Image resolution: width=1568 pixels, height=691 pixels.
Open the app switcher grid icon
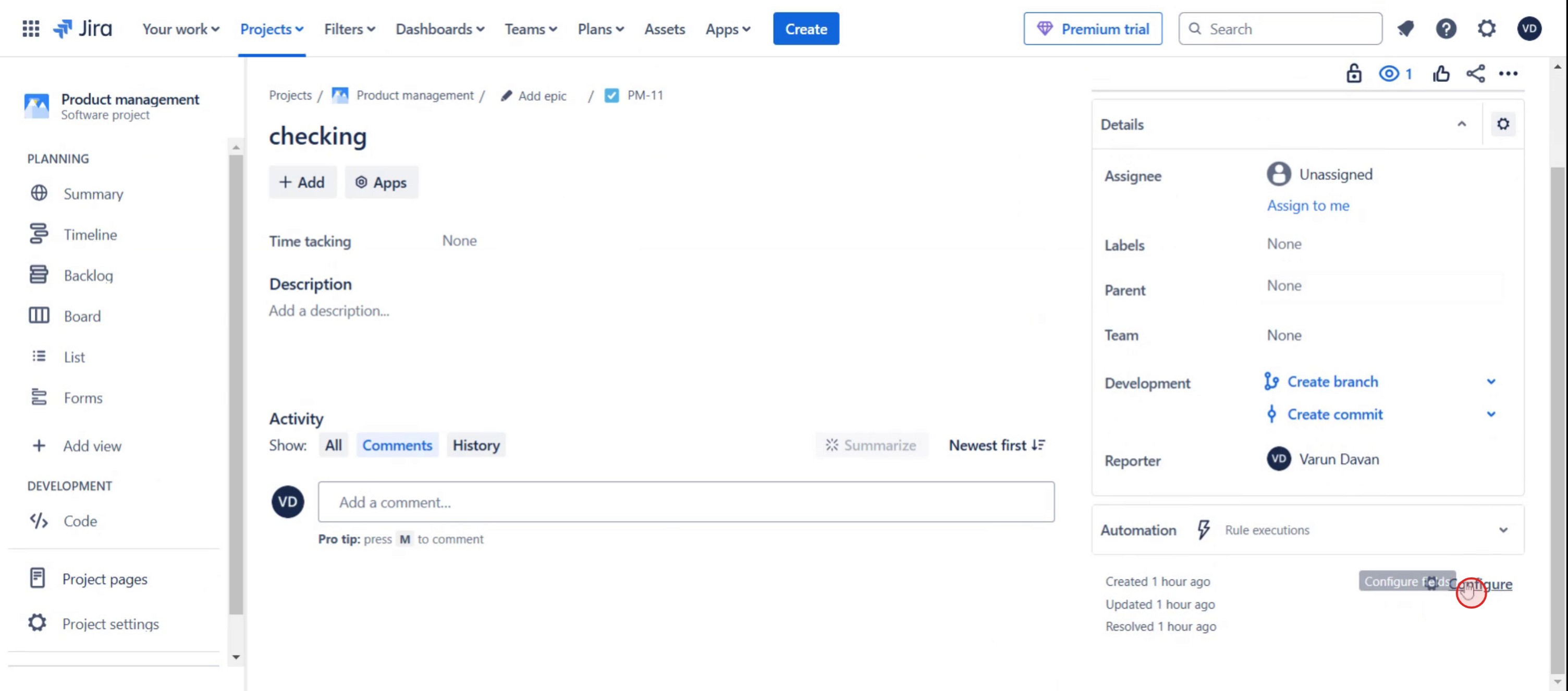coord(30,29)
